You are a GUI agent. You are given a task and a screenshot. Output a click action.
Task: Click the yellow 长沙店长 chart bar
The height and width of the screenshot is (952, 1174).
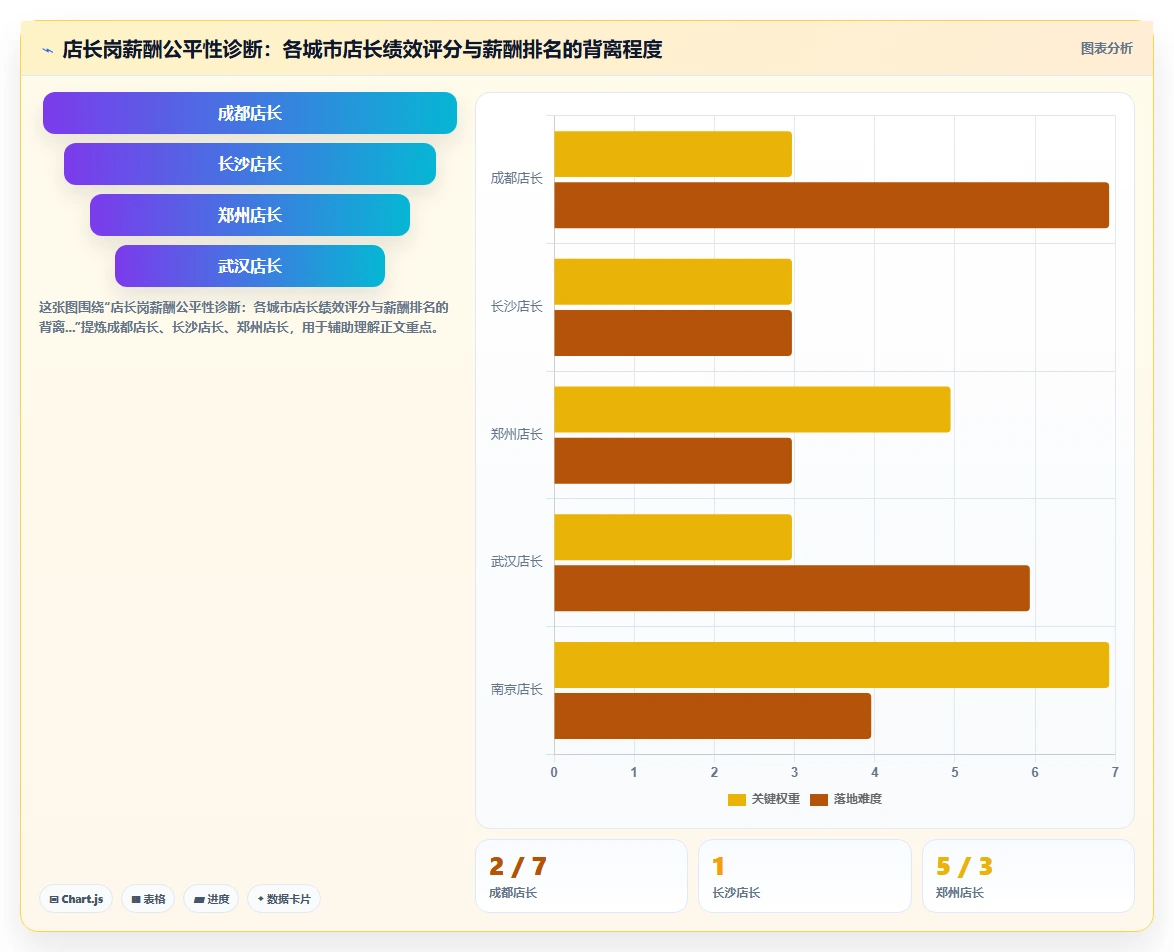point(672,282)
